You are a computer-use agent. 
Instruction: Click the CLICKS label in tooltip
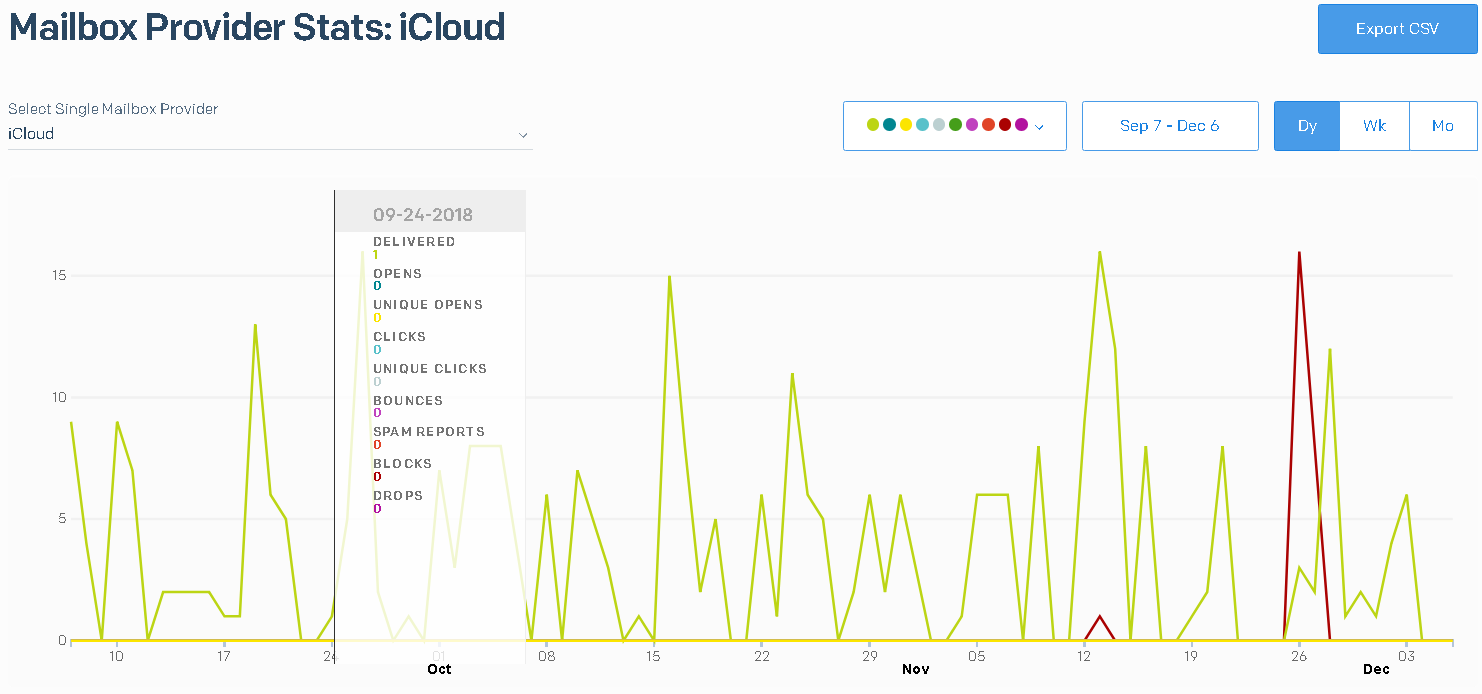tap(399, 337)
